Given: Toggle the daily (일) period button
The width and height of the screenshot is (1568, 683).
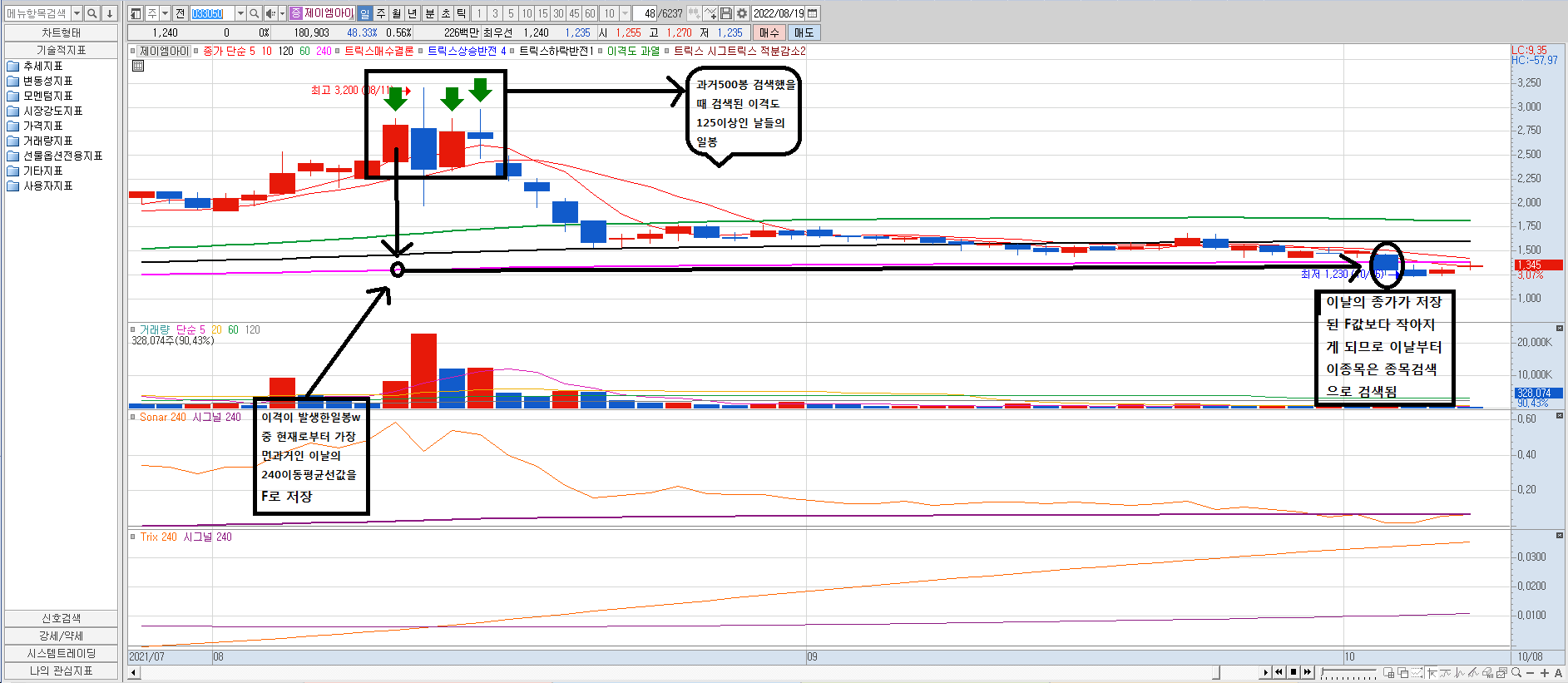Looking at the screenshot, I should click(x=365, y=13).
